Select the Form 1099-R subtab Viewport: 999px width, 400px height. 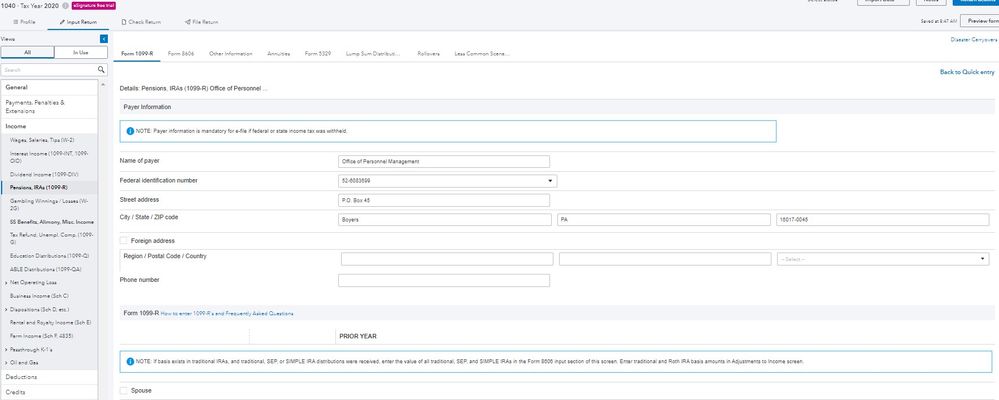coord(137,54)
